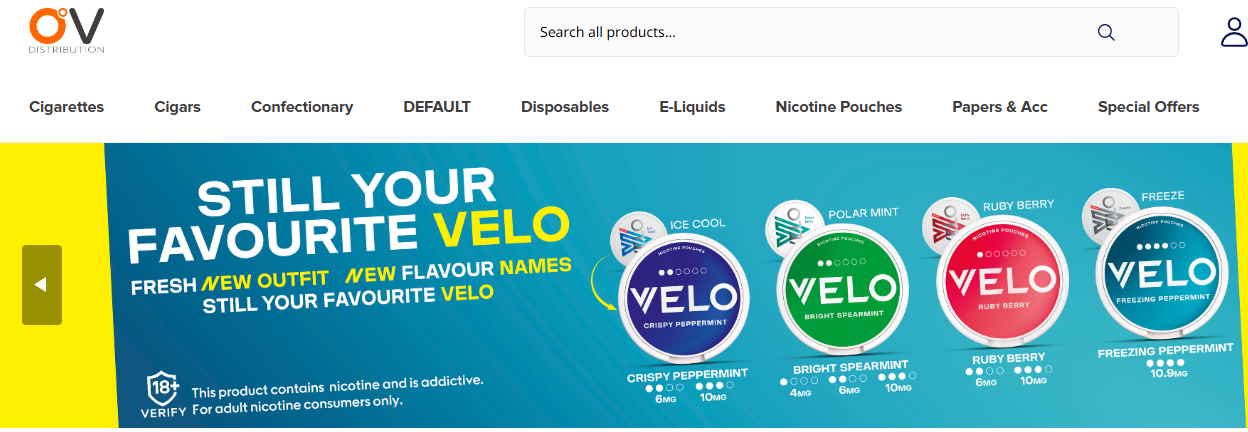View the Special Offers page

[x=1148, y=107]
